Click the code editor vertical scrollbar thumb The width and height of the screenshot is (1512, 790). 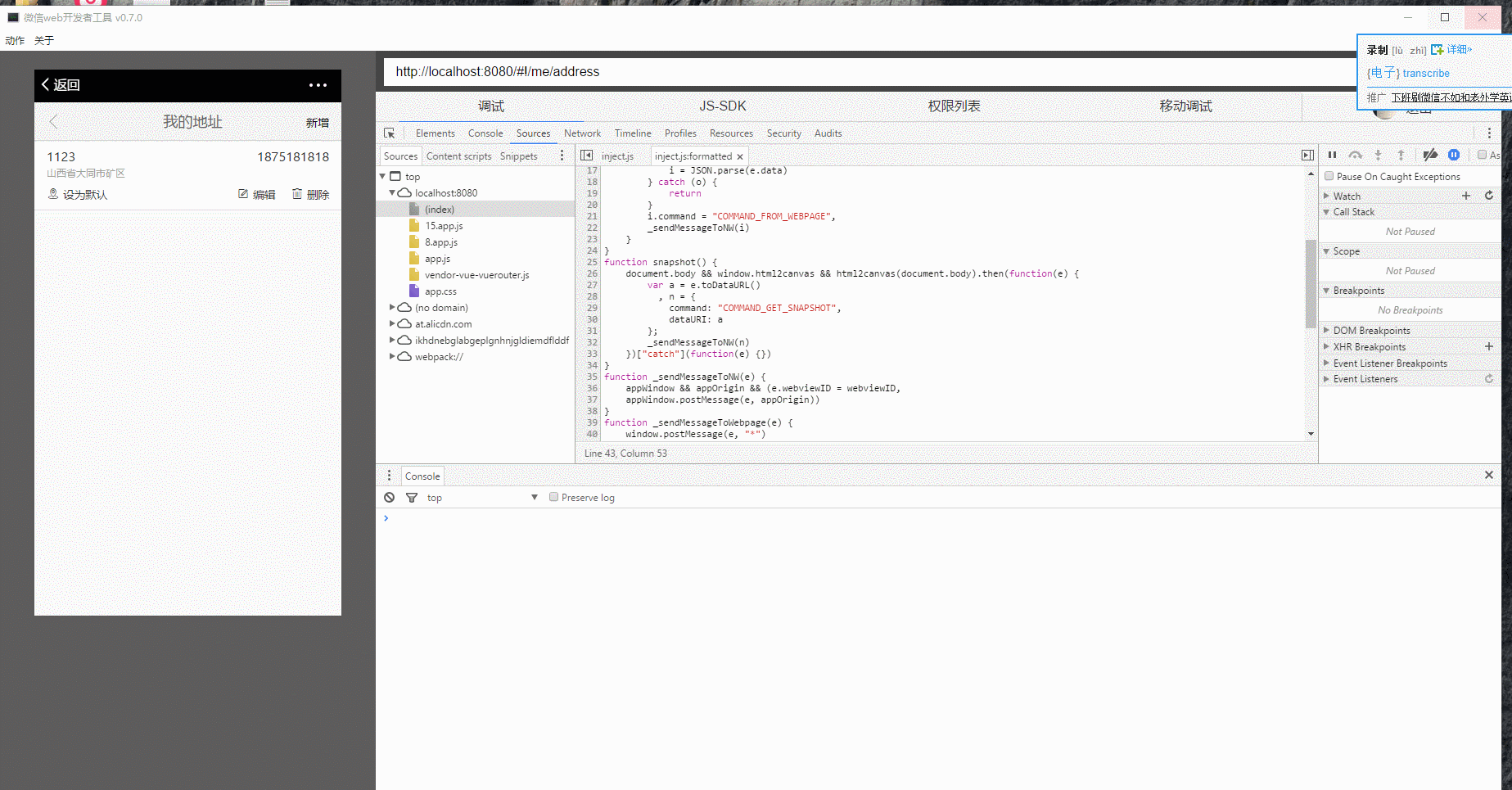coord(1311,283)
